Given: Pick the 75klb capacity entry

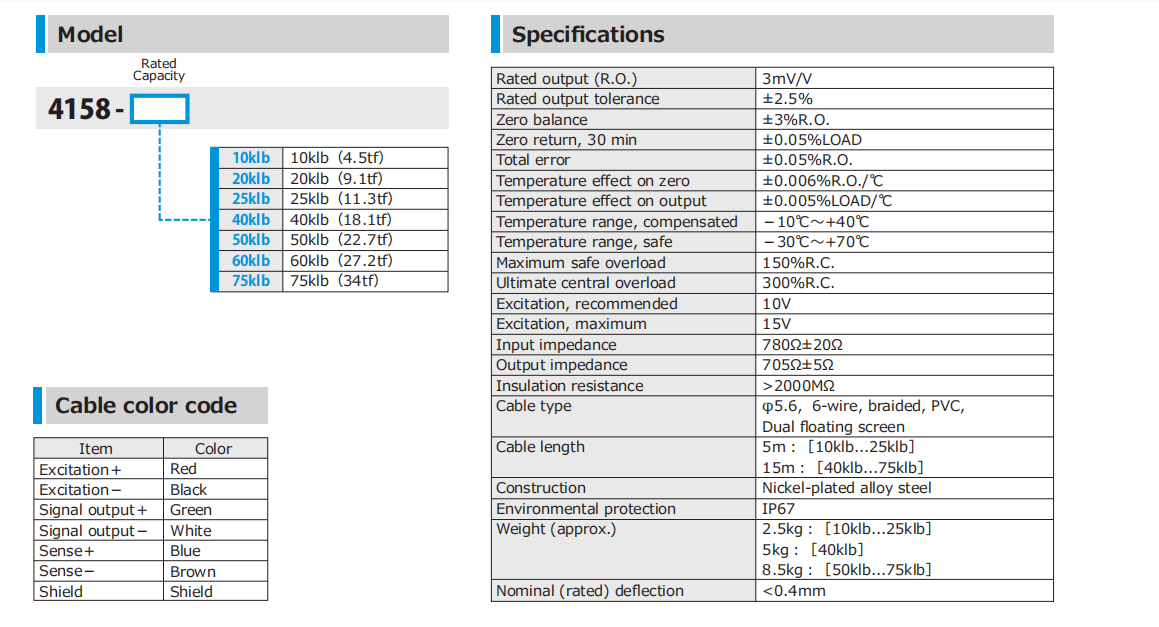Looking at the screenshot, I should coord(330,281).
